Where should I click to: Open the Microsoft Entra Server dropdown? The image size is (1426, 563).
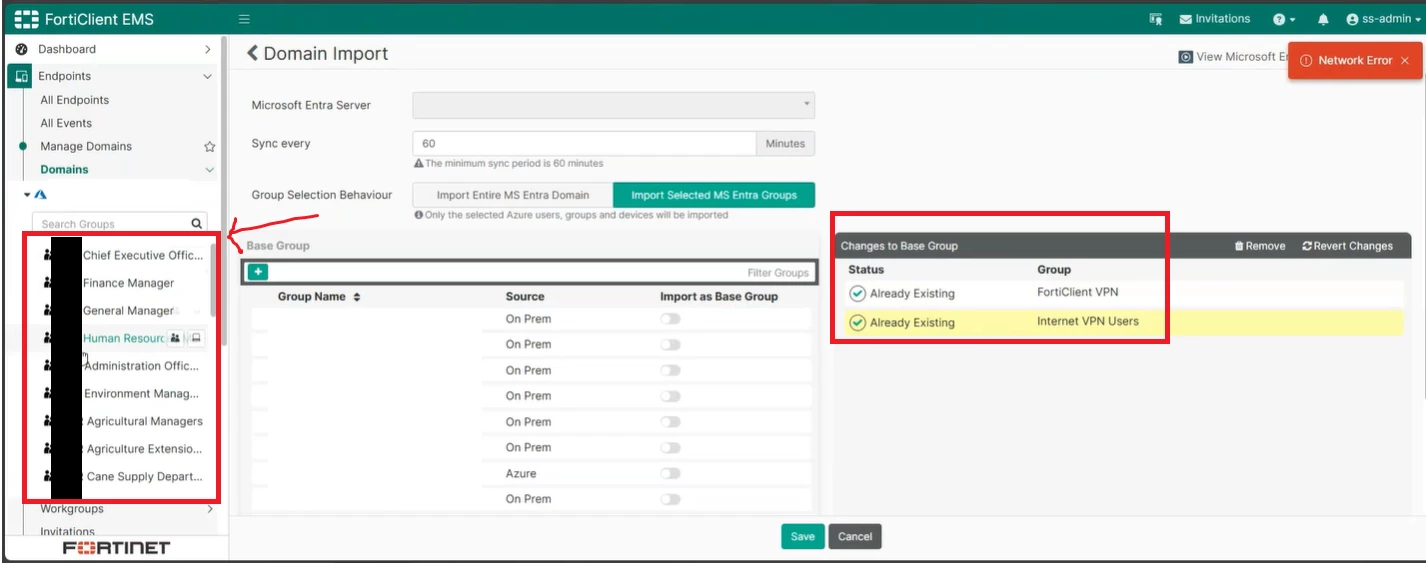tap(613, 105)
